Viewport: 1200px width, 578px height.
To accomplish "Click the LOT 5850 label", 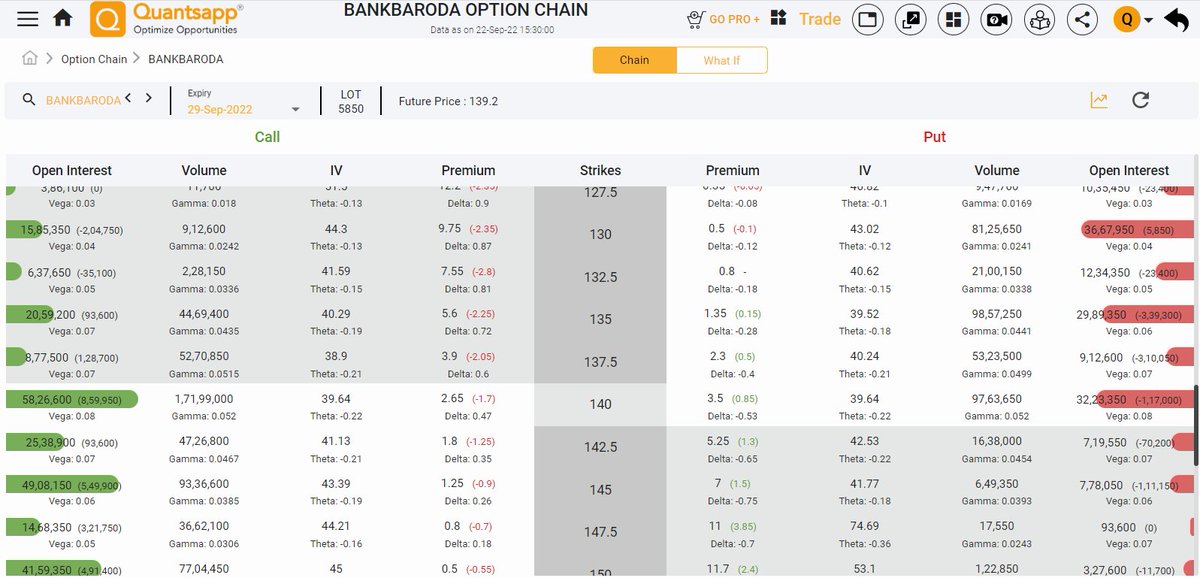I will [351, 101].
